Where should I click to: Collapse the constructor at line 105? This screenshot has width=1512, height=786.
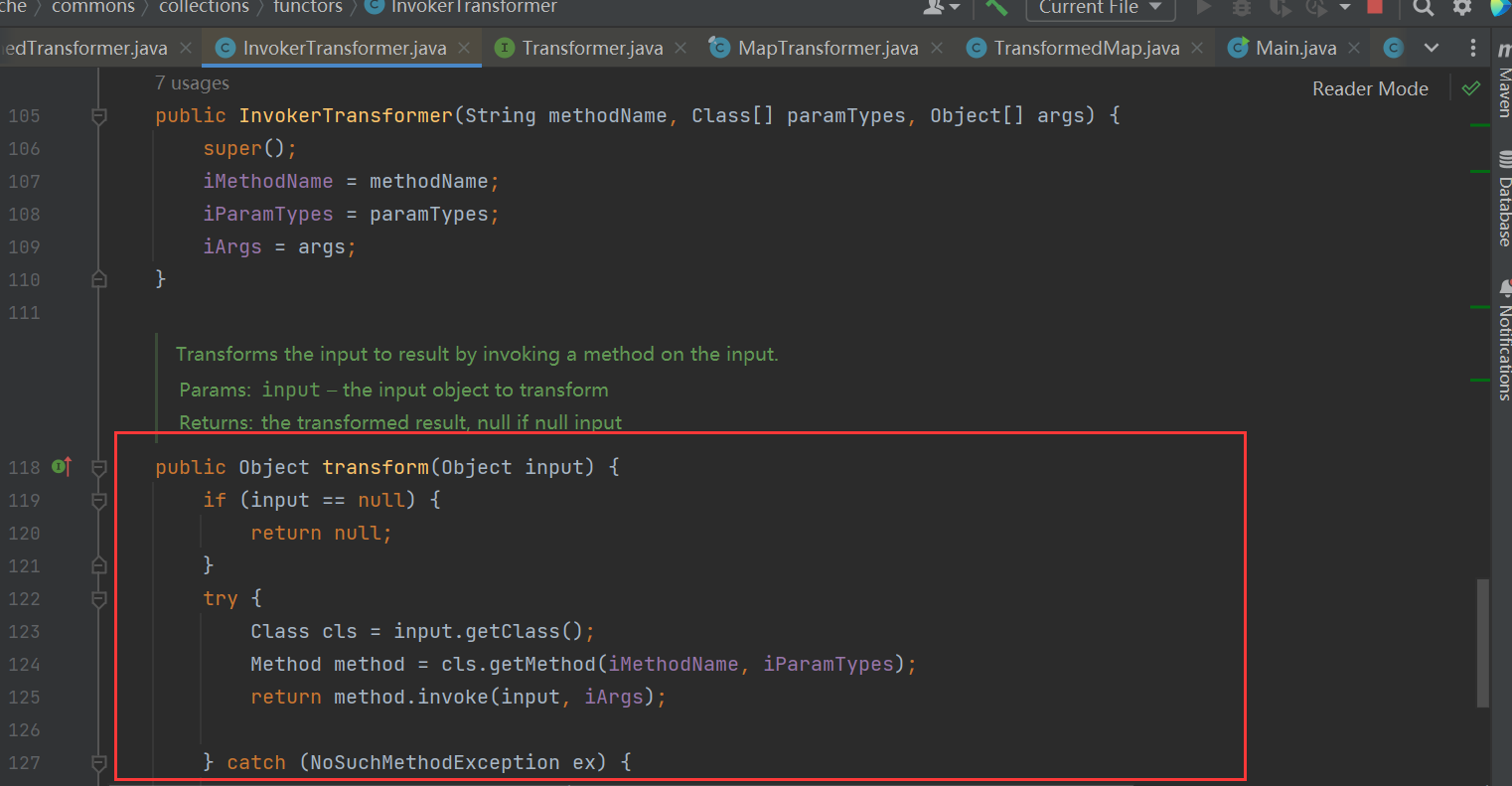[98, 116]
